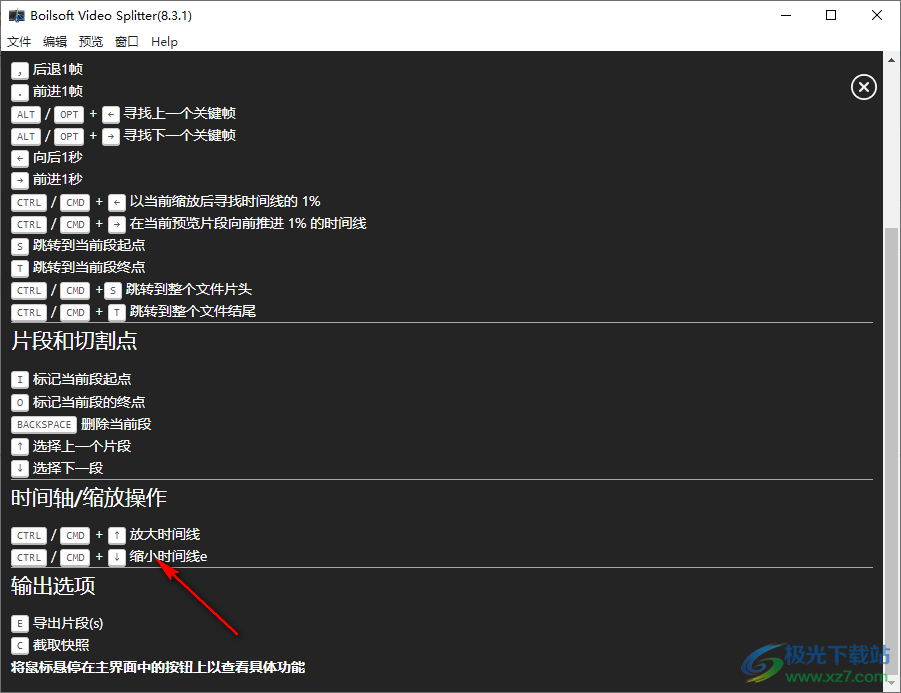Select the text 选择上一个片段
This screenshot has height=693, width=901.
82,446
